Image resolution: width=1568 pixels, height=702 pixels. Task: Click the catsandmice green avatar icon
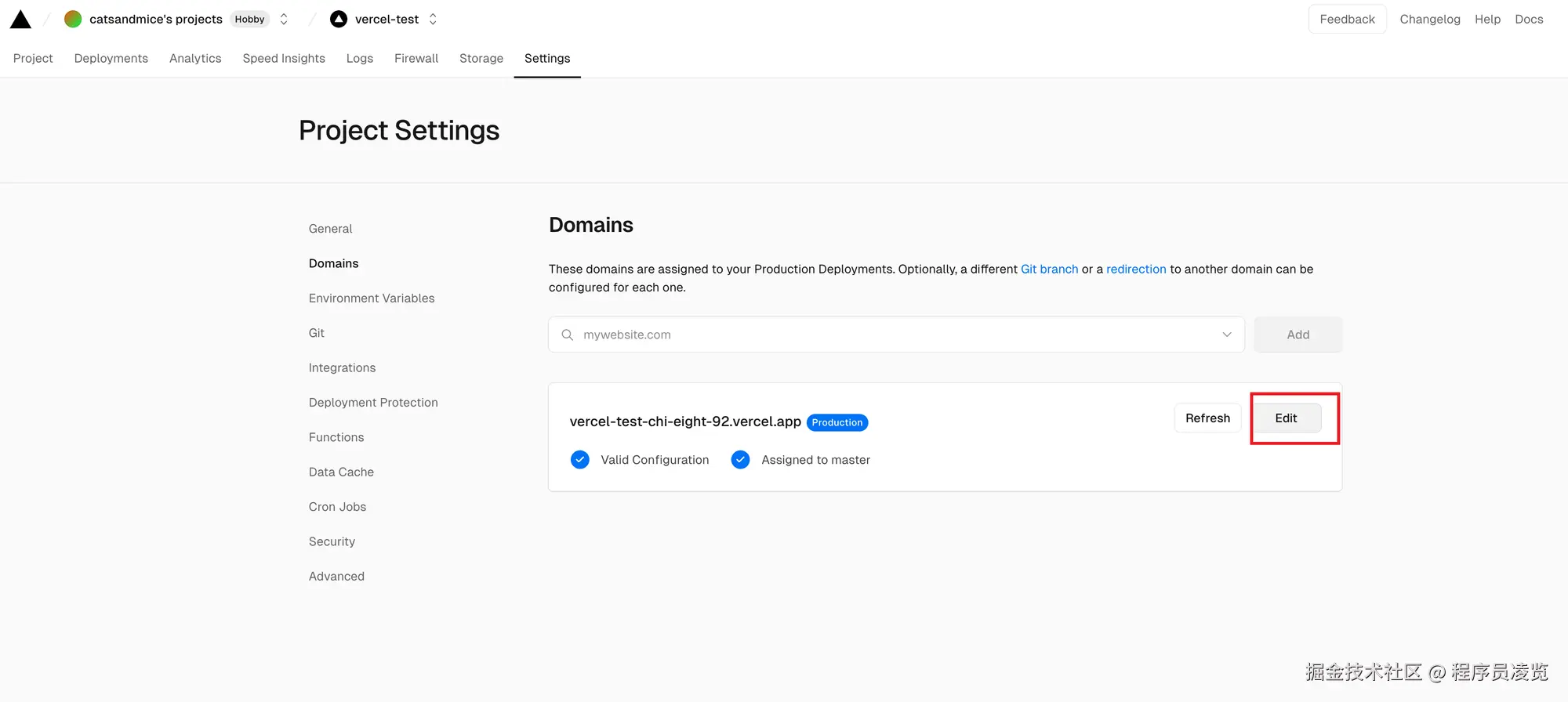(x=73, y=20)
